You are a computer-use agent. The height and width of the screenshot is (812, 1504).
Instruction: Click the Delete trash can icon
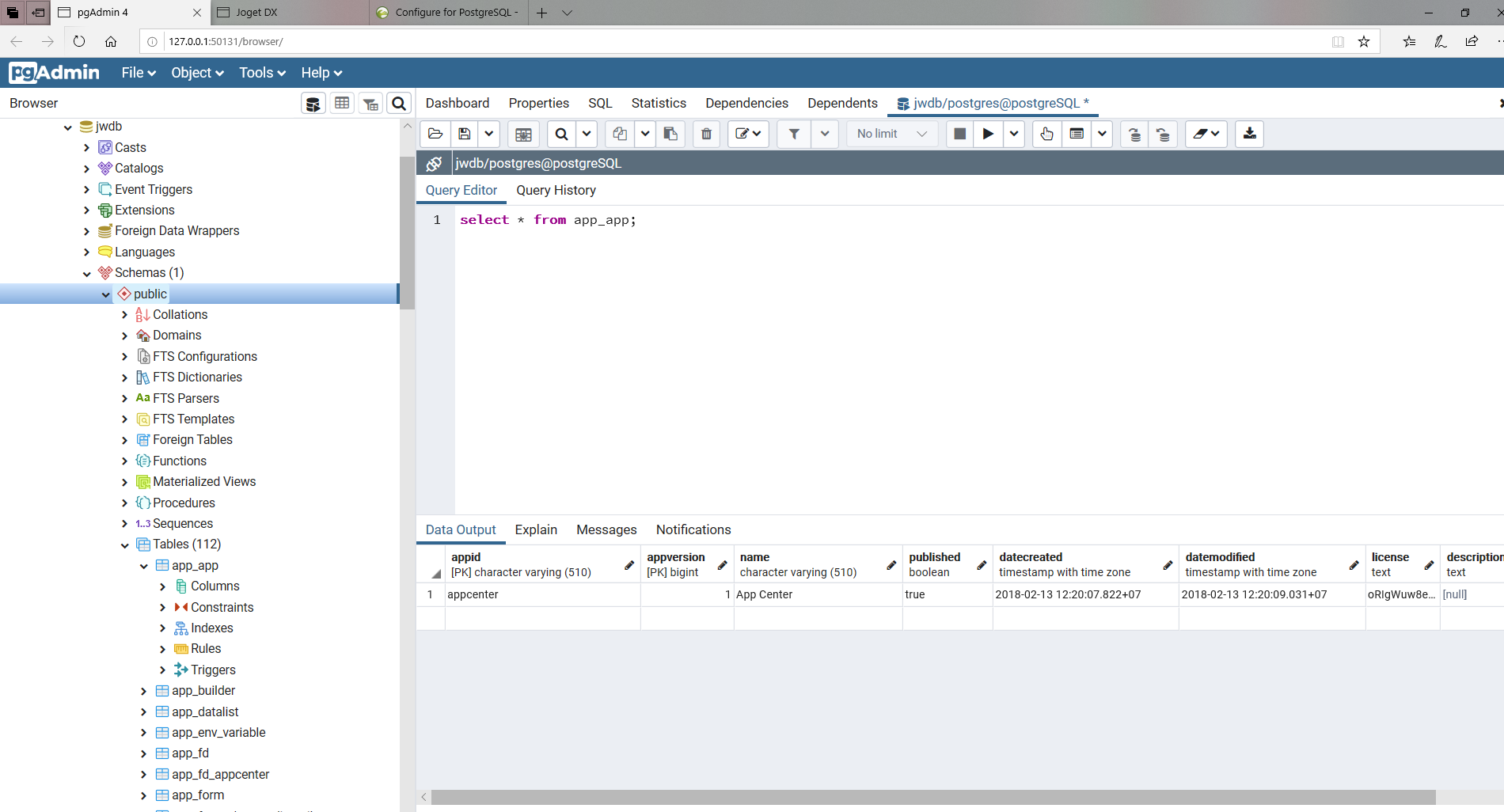pyautogui.click(x=706, y=134)
